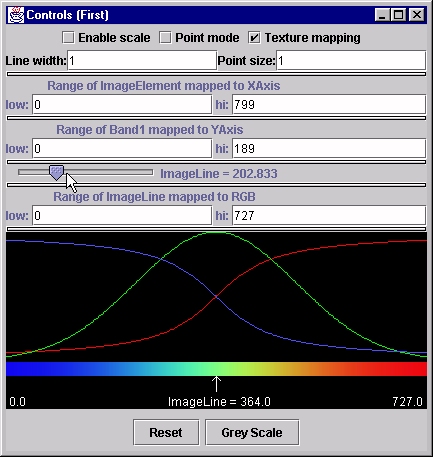
Task: Check the Point mode checkbox
Action: (x=165, y=38)
